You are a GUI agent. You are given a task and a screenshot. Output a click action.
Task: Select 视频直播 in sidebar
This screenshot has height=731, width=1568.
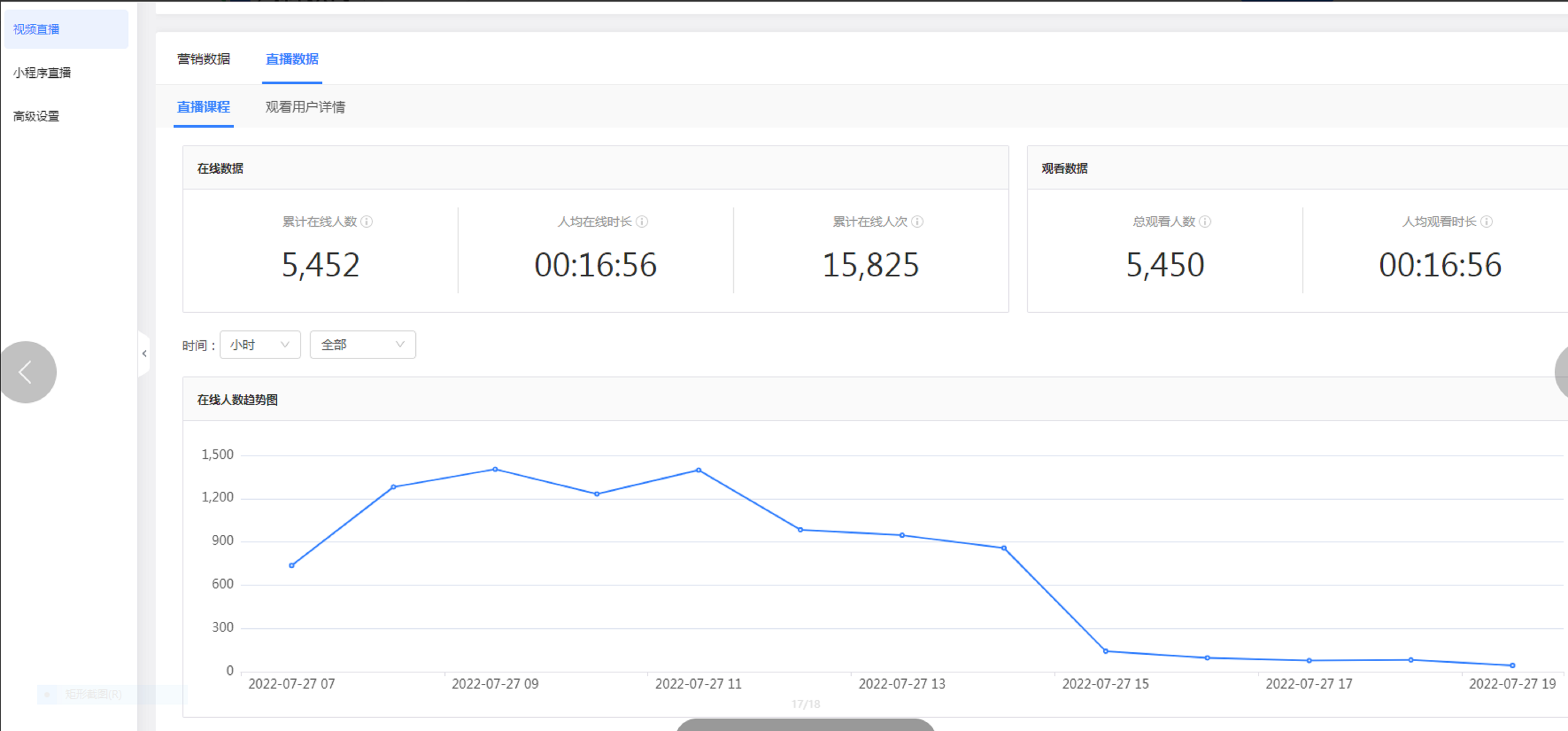36,29
